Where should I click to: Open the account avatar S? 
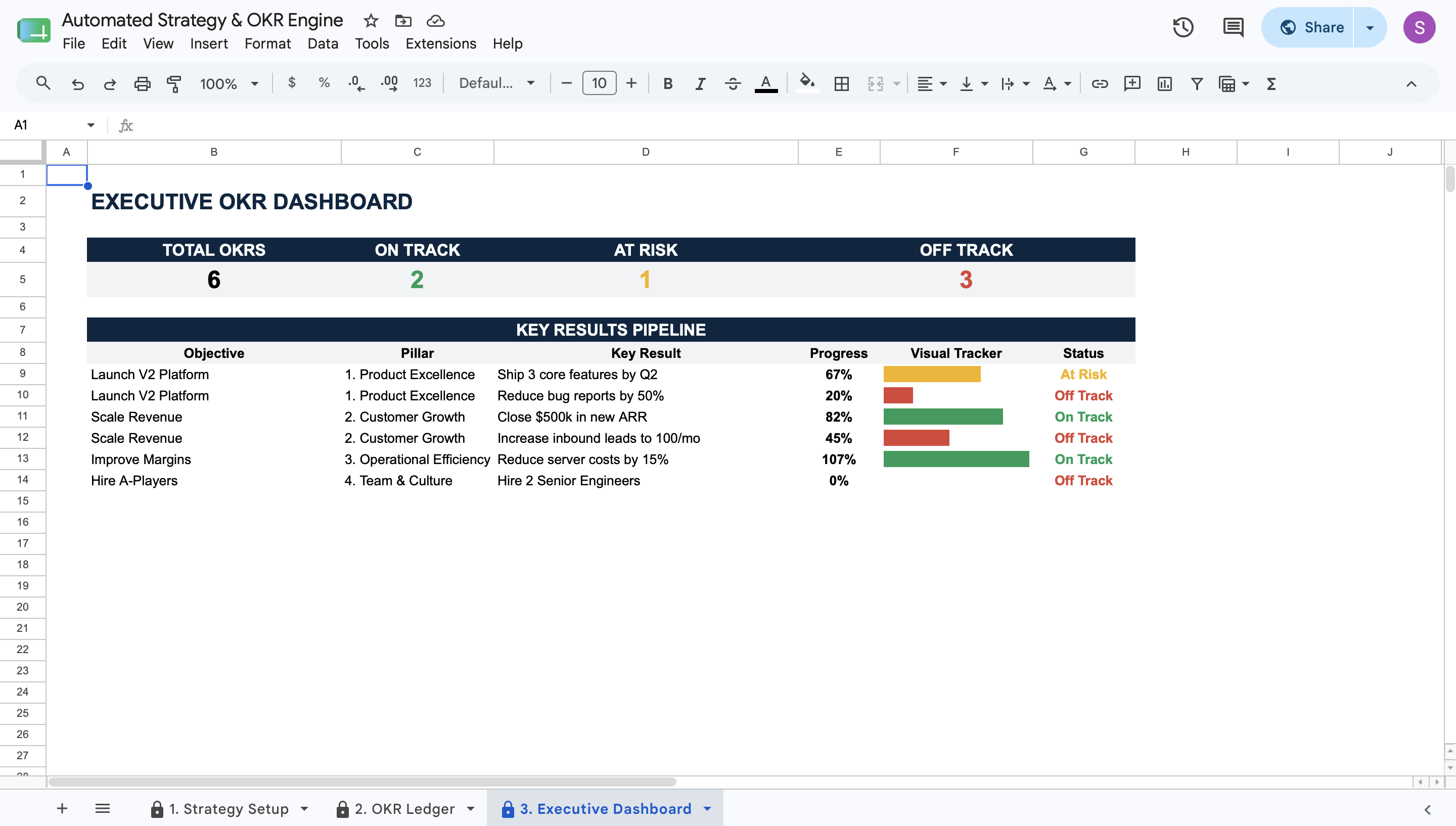(x=1419, y=27)
